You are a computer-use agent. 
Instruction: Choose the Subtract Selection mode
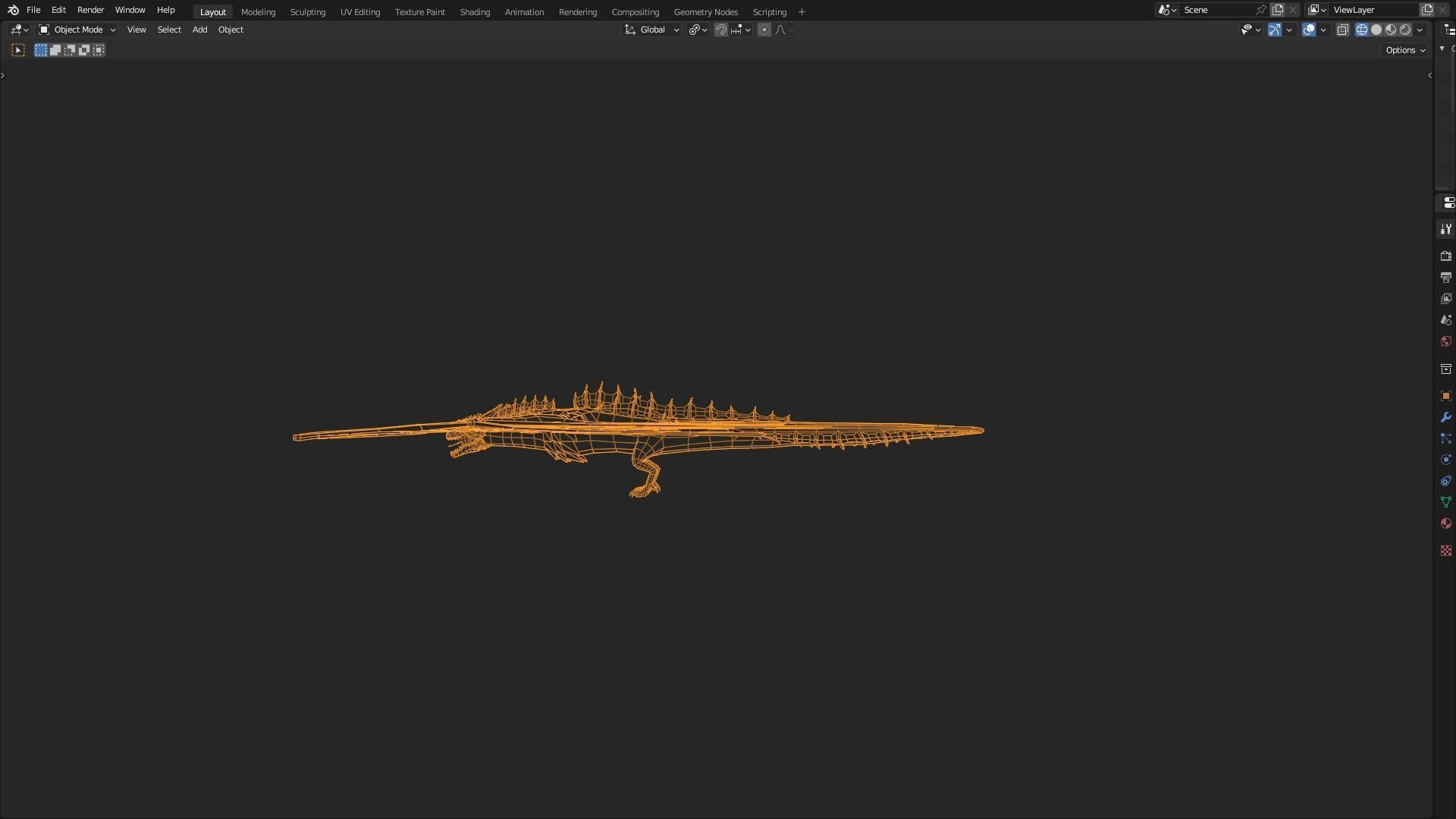(x=70, y=50)
